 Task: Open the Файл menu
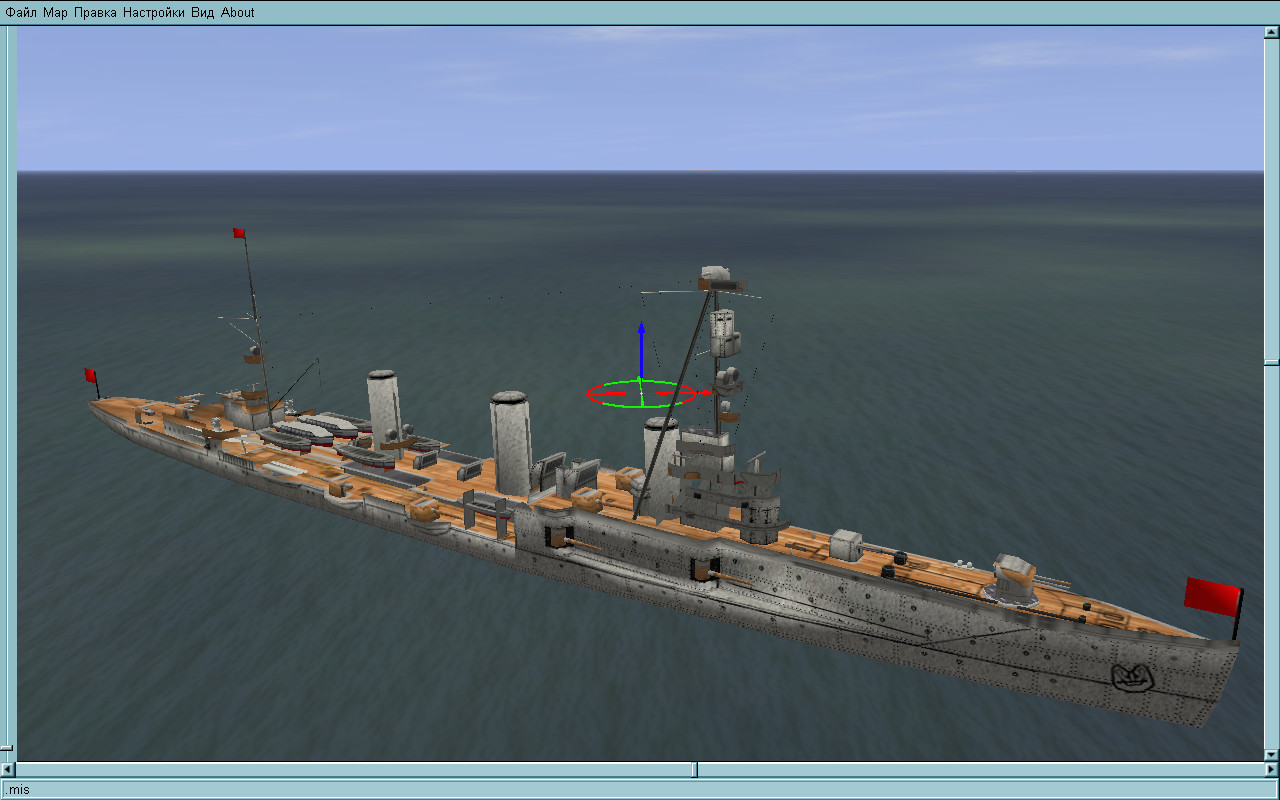coord(22,12)
